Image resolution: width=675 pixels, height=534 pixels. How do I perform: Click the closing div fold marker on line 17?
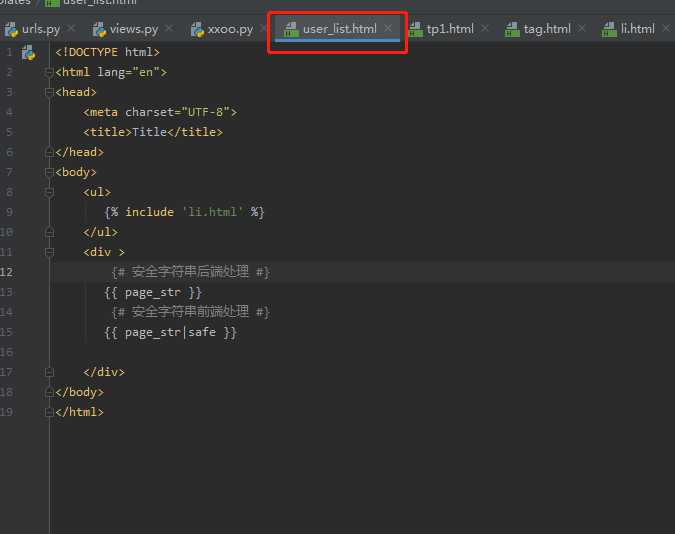coord(49,372)
